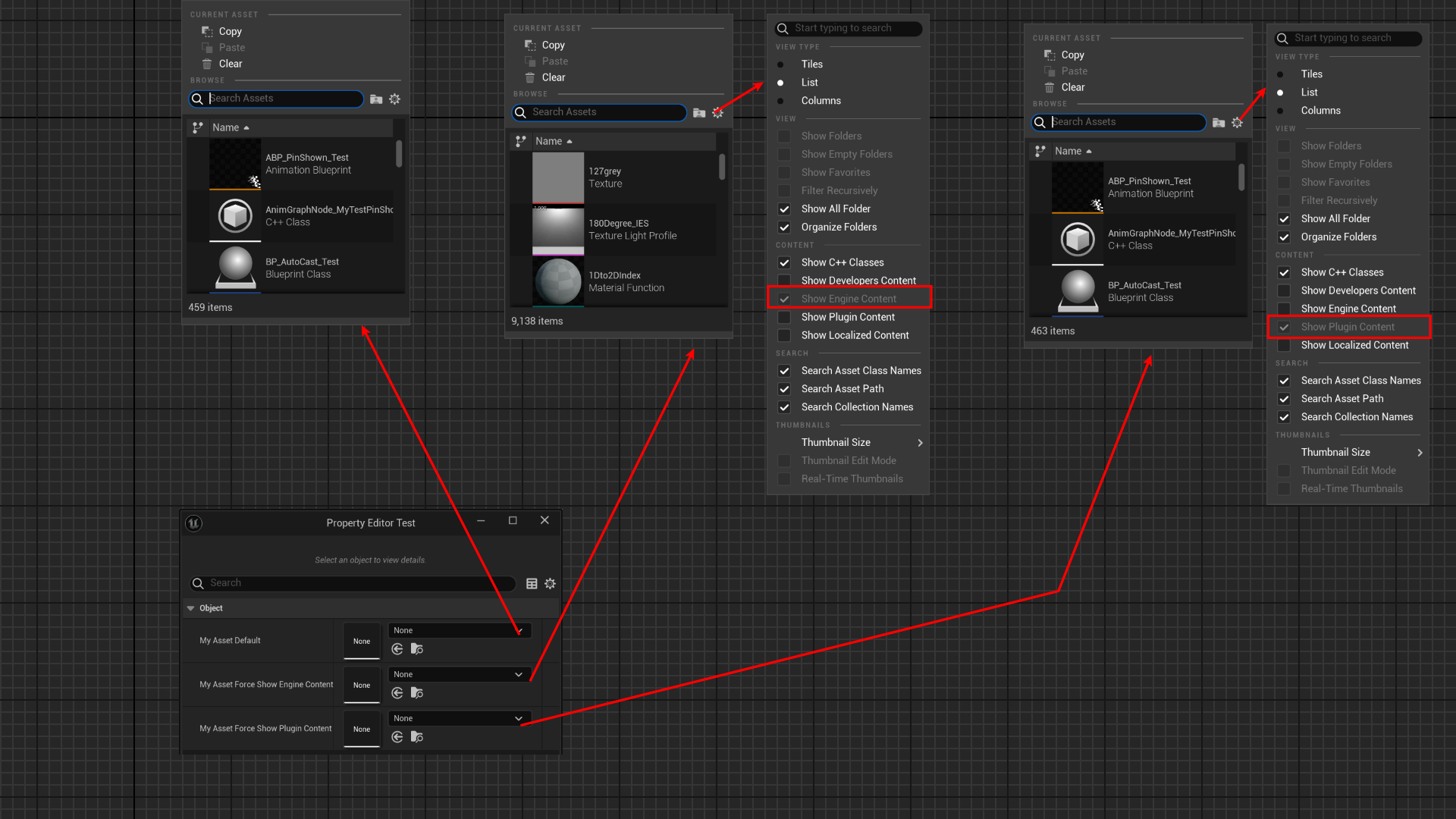Toggle Show Plugin Content in Engine-highlighted menu

784,317
